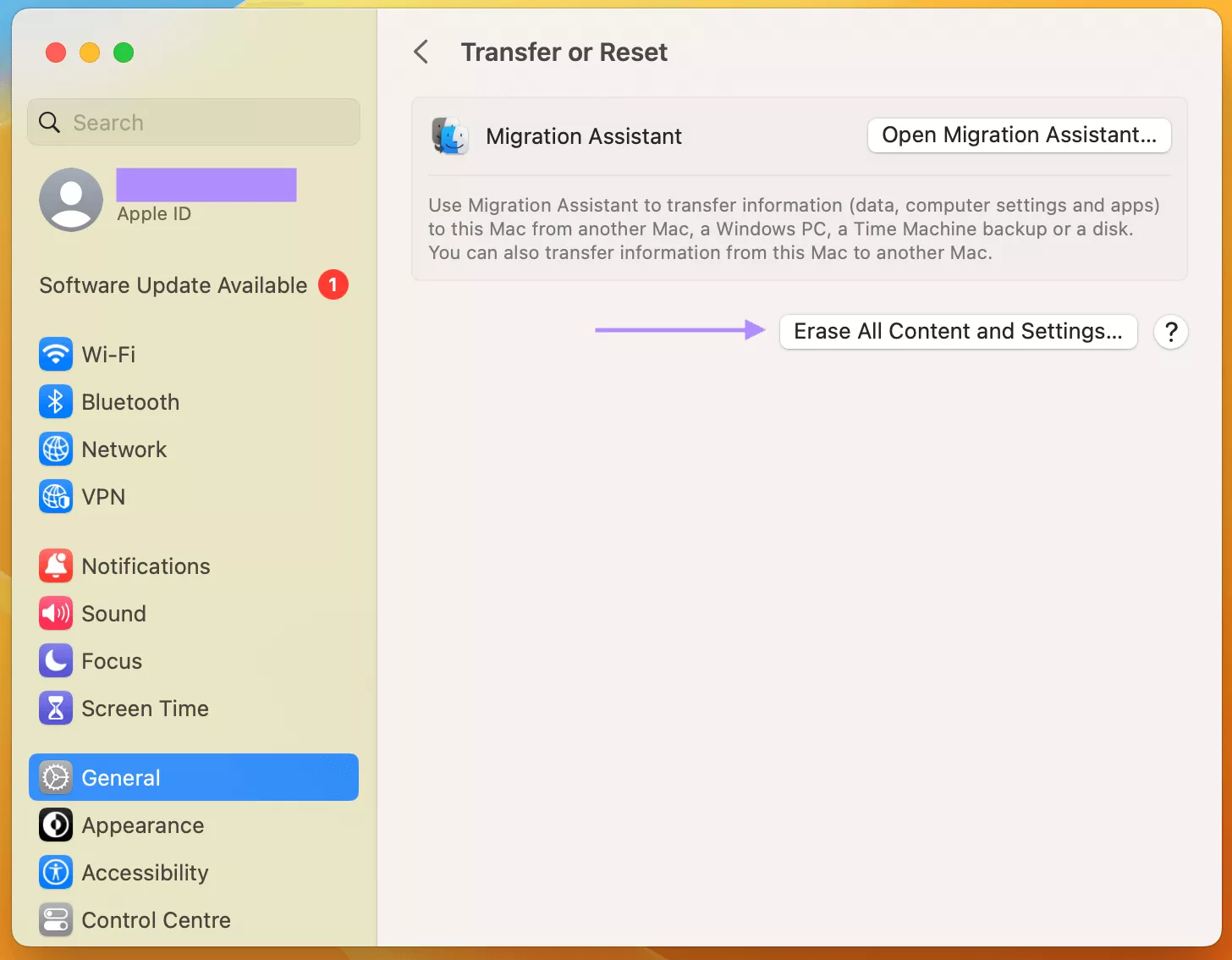
Task: Open Software Update Available
Action: click(x=173, y=285)
